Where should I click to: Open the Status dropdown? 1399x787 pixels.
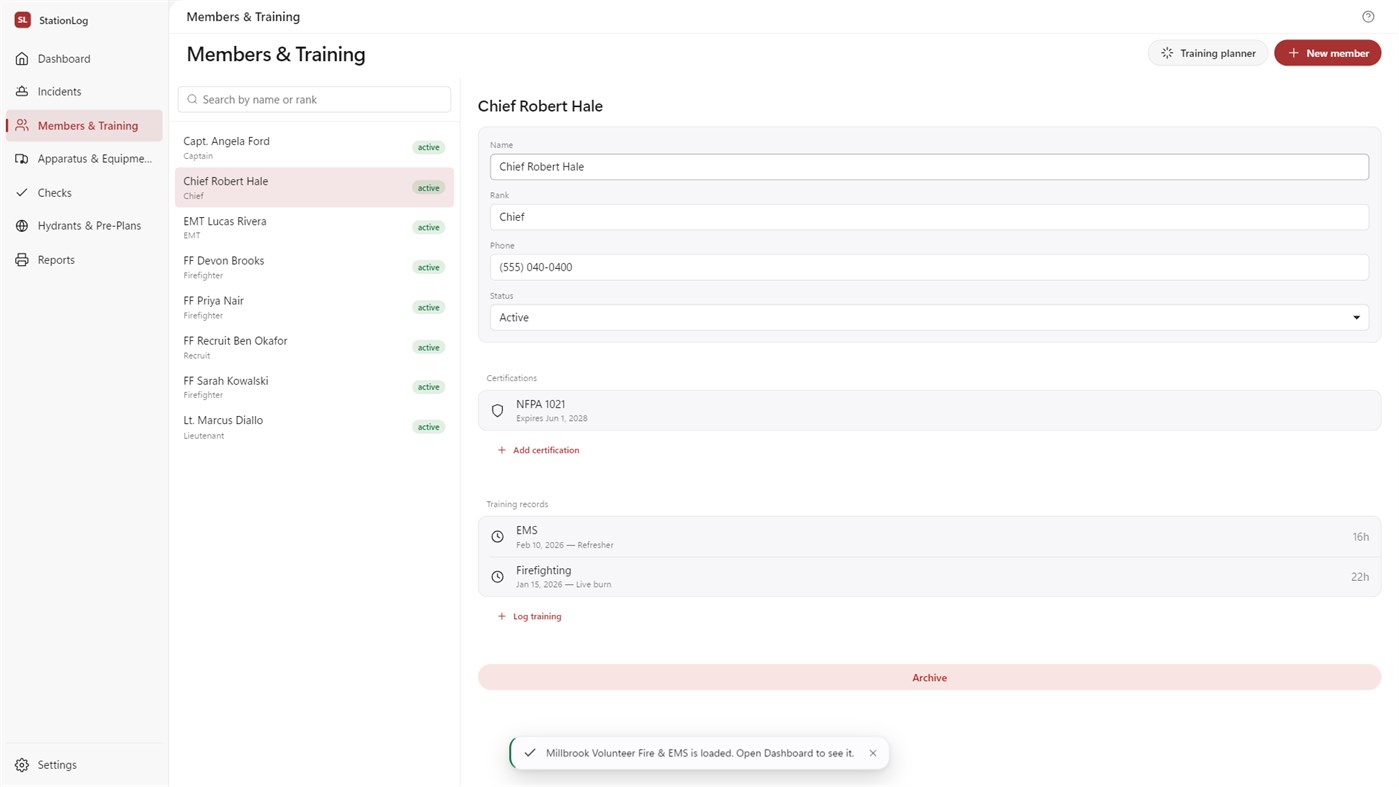pos(929,318)
